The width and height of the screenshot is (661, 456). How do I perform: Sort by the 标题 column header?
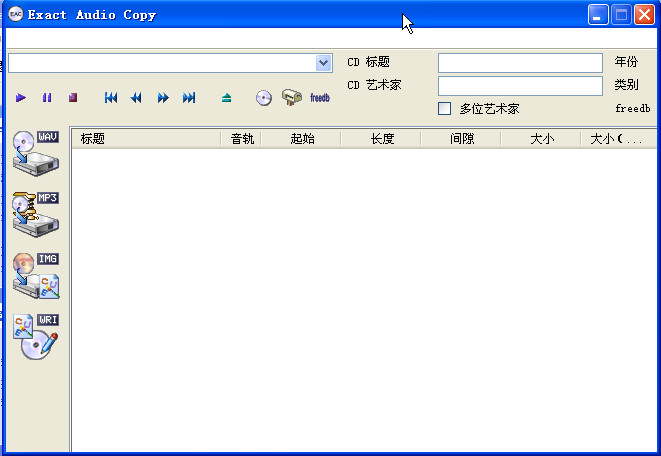pos(146,139)
